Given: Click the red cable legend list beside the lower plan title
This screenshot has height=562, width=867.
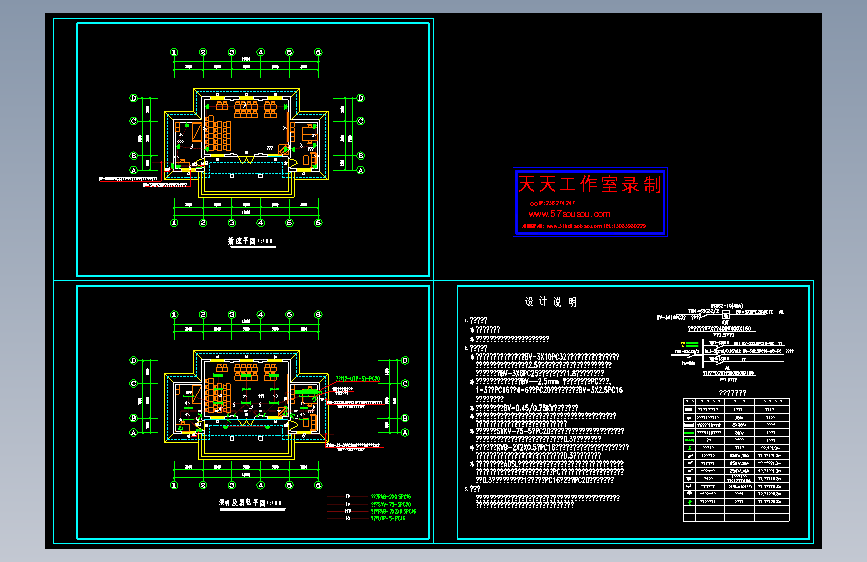Looking at the screenshot, I should click(x=372, y=507).
